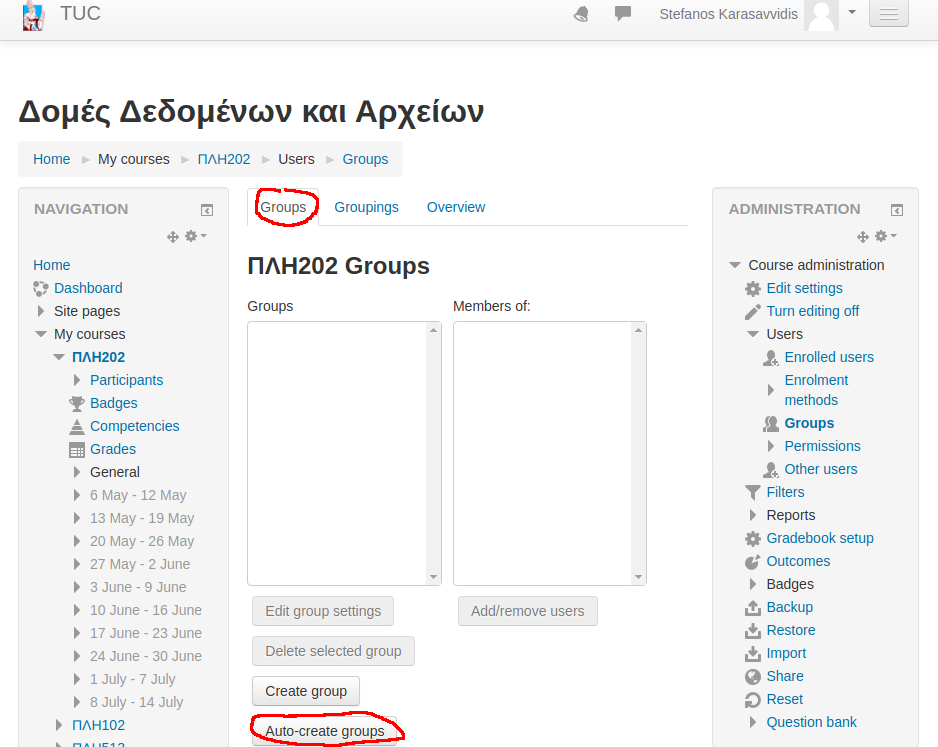Hide the Navigation block using its dock icon
The width and height of the screenshot is (938, 747).
[206, 210]
